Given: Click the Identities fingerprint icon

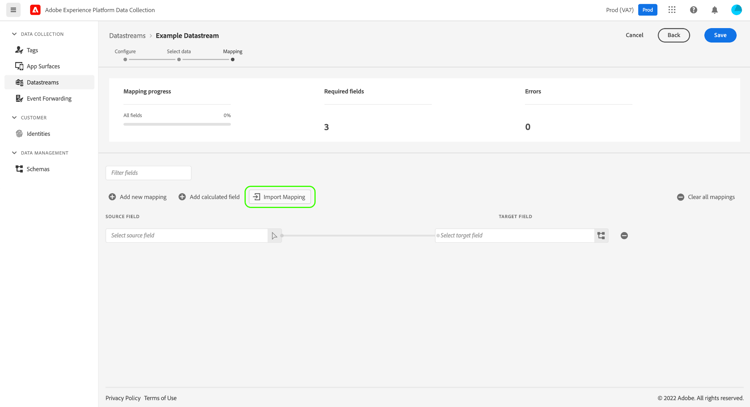Looking at the screenshot, I should (x=19, y=133).
